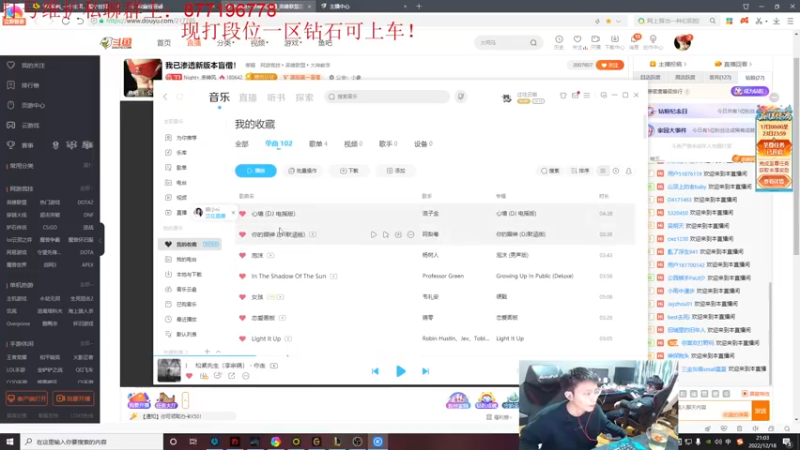Open the Douyu user avatar in header
Image resolution: width=800 pixels, height=450 pixels.
click(x=682, y=42)
